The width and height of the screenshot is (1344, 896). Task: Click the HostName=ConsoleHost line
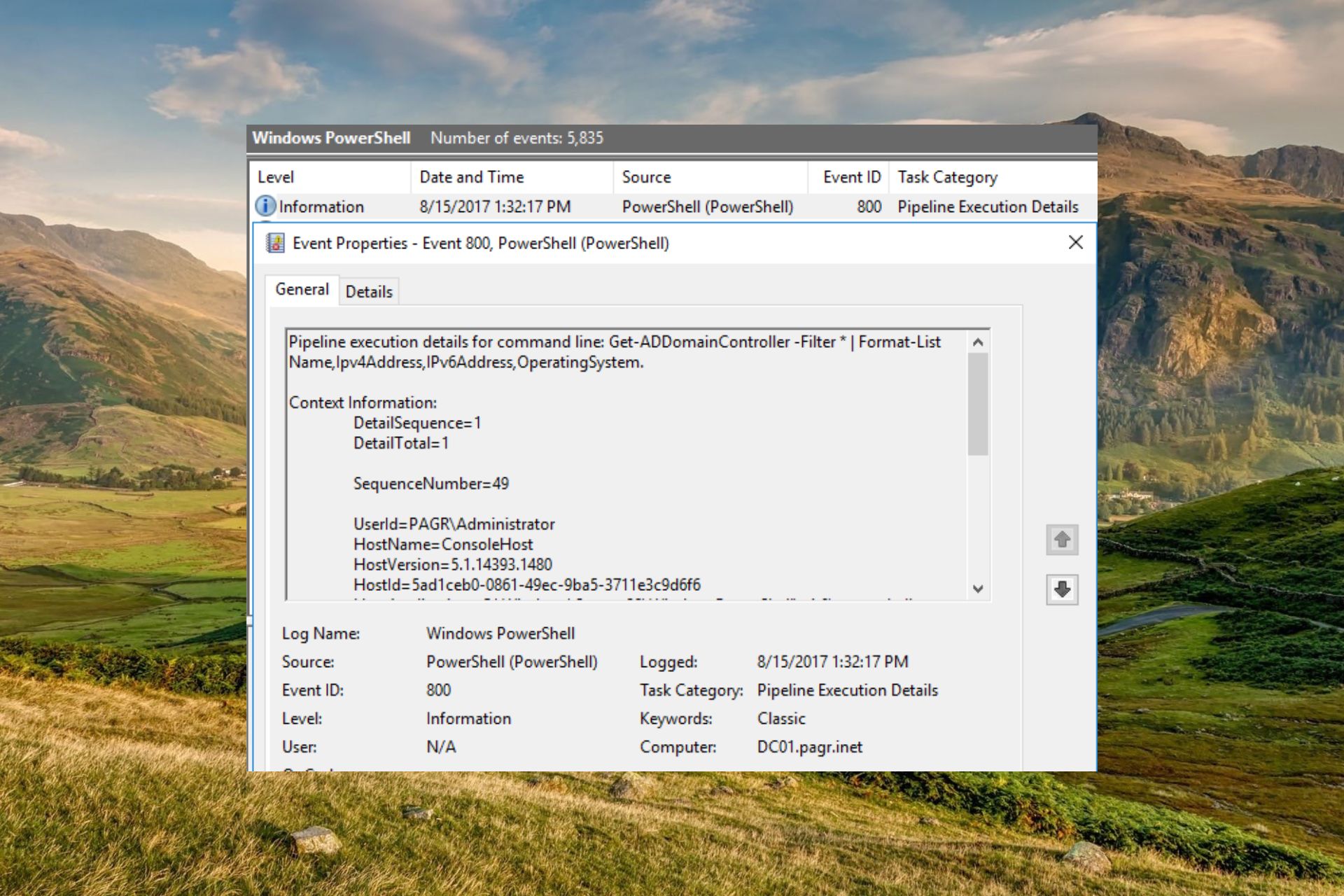[x=443, y=545]
